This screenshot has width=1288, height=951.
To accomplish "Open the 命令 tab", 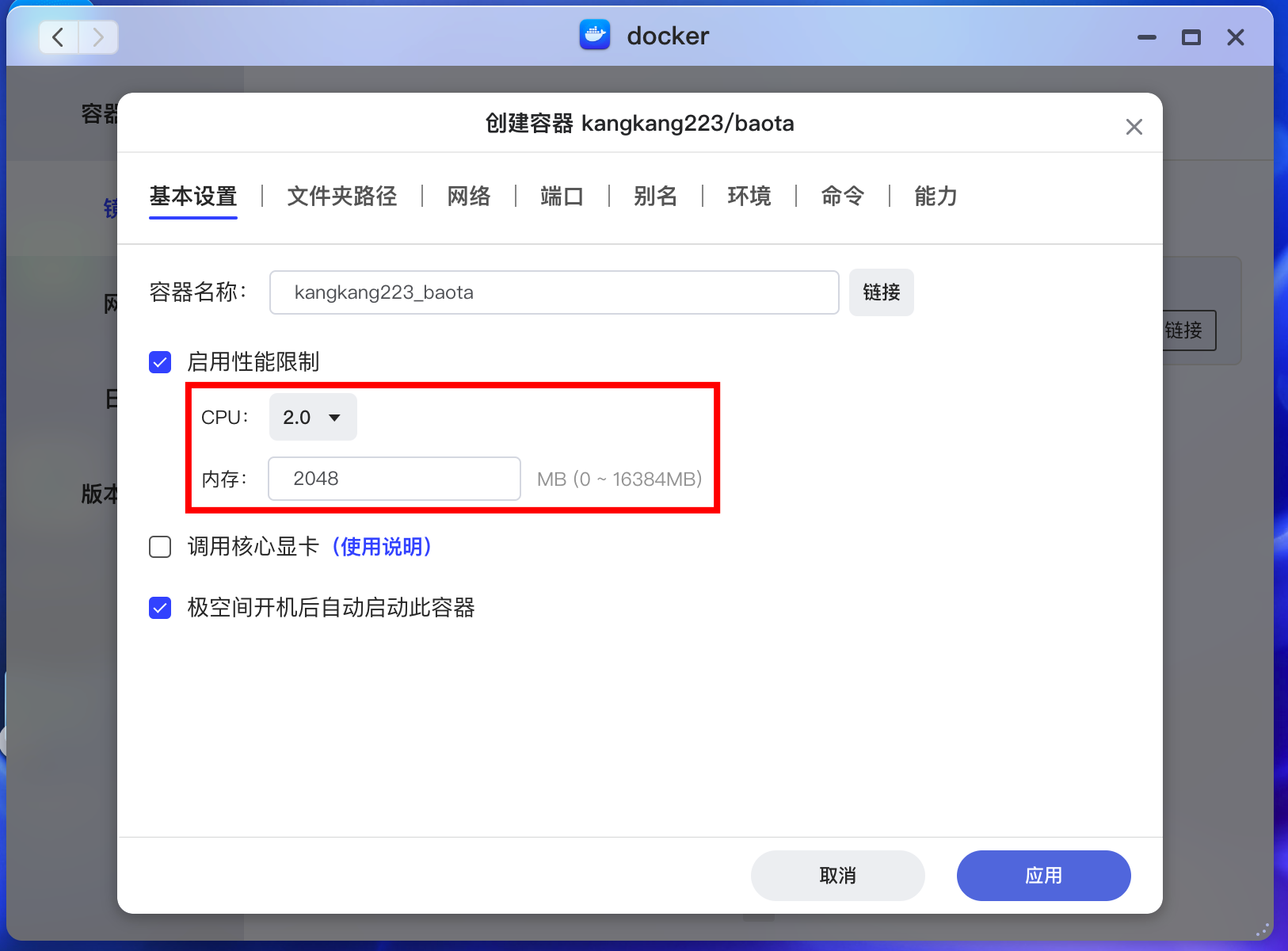I will tap(843, 196).
